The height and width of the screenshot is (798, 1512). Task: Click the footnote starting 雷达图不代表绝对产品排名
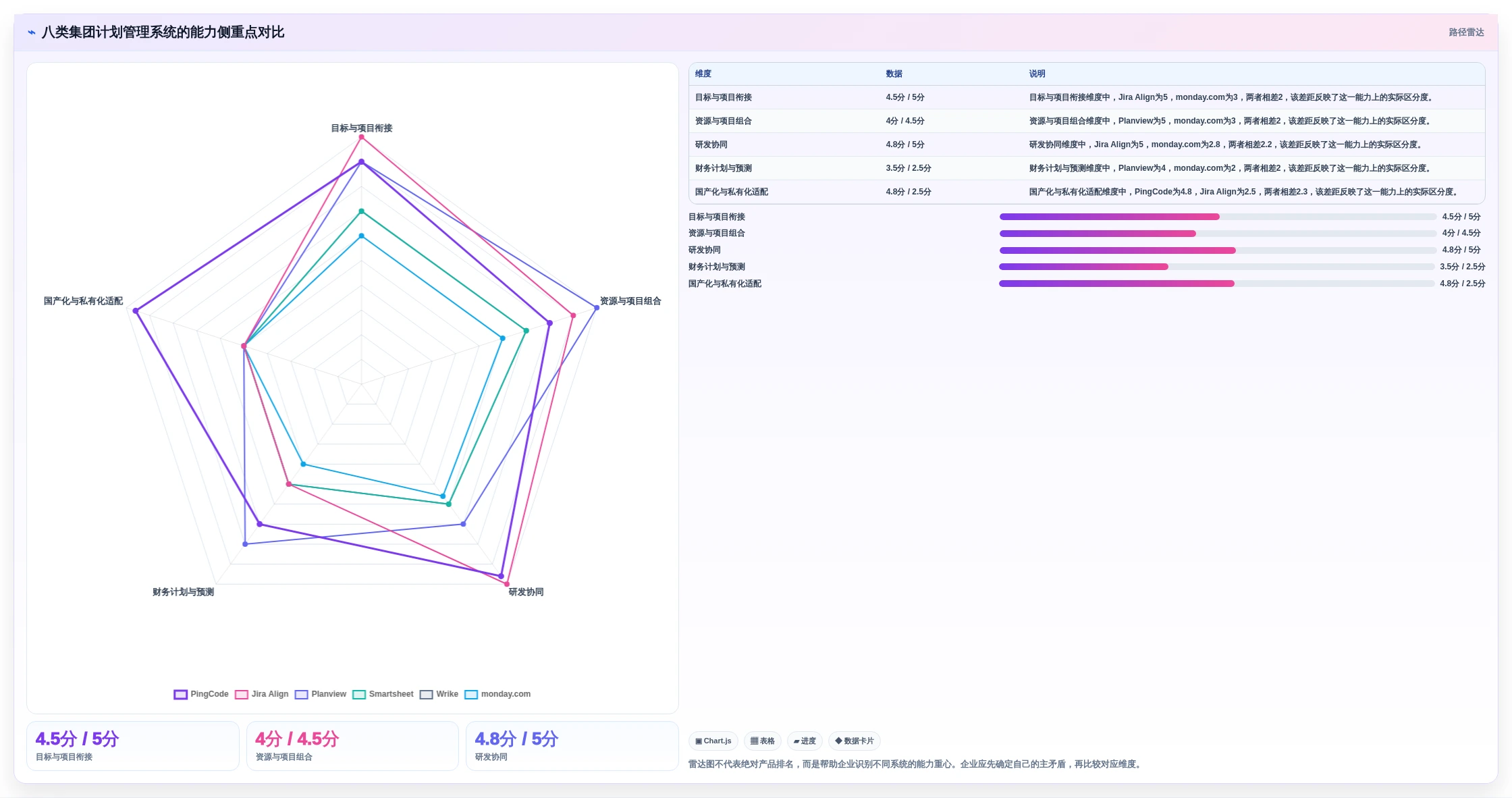917,764
